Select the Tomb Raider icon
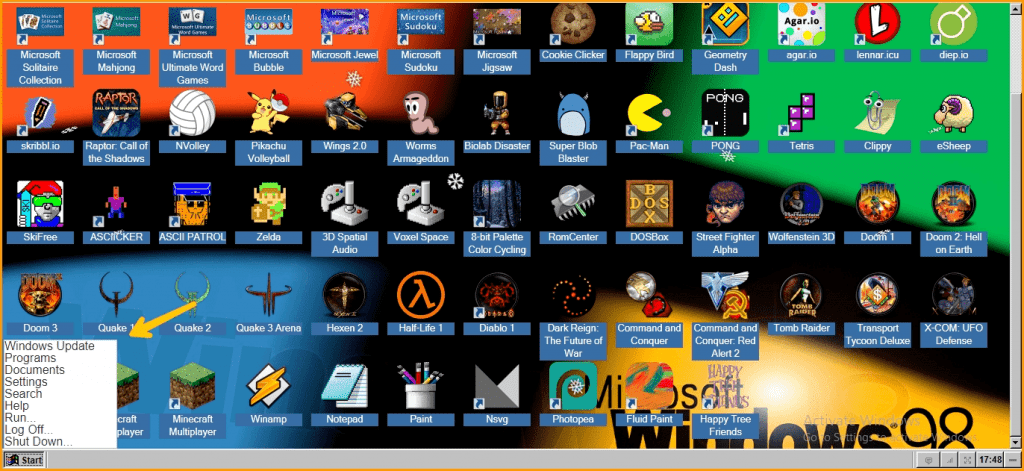Image resolution: width=1024 pixels, height=471 pixels. 801,295
